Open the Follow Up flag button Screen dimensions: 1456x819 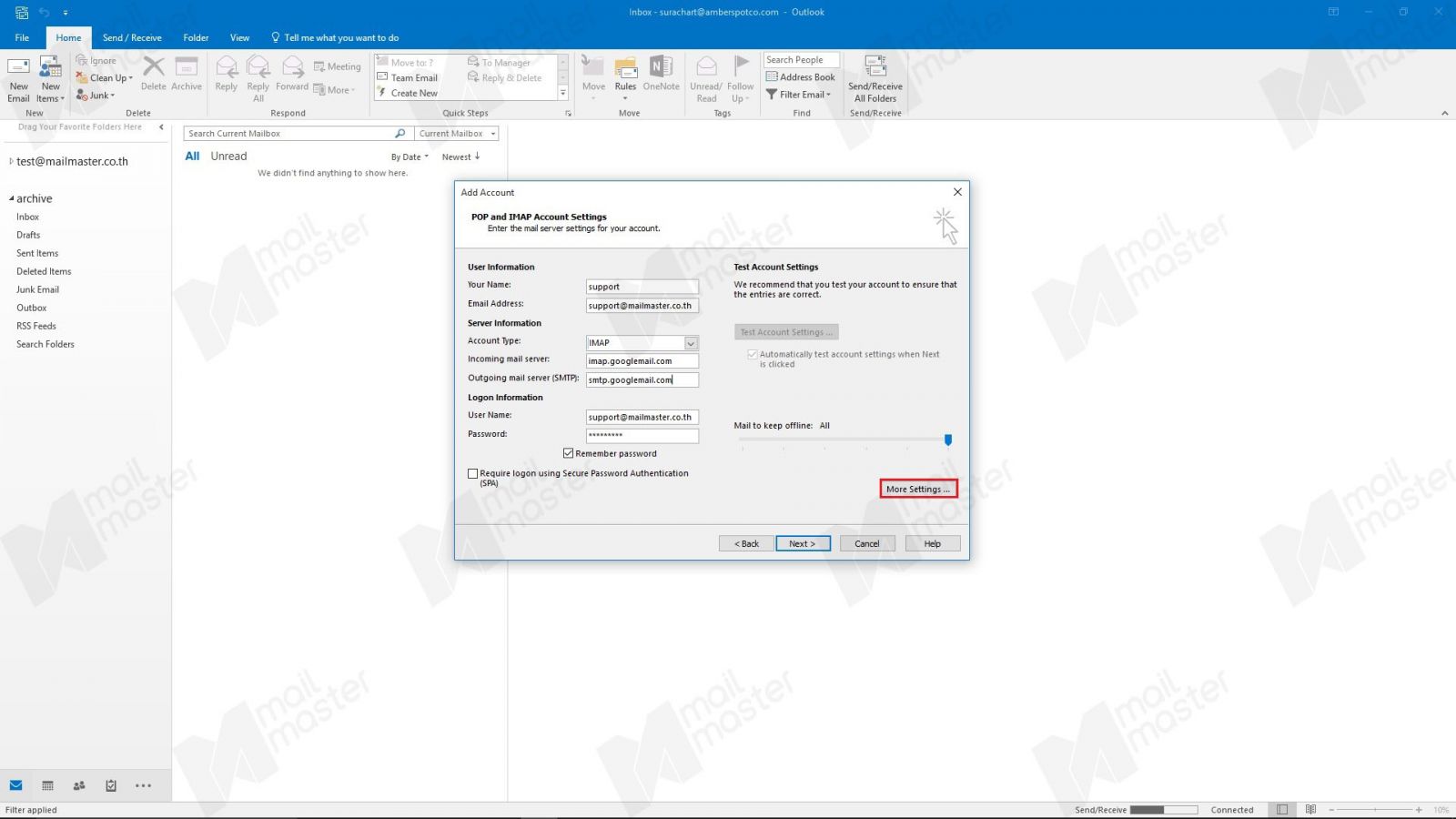pyautogui.click(x=741, y=80)
